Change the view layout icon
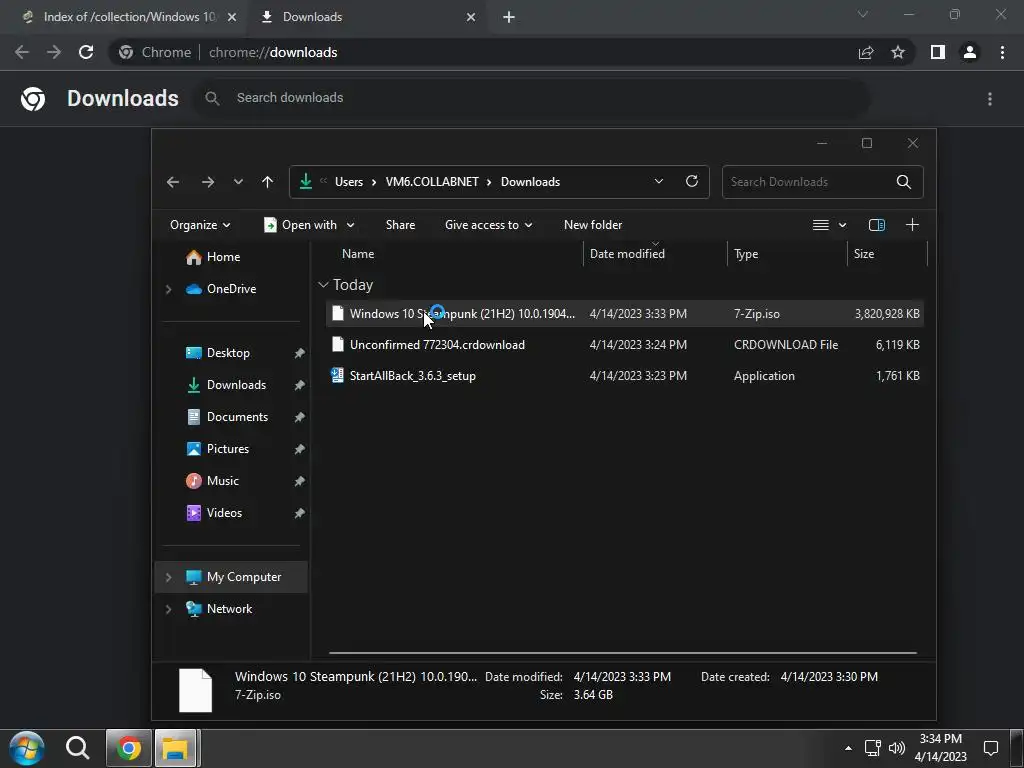The image size is (1024, 768). coord(821,225)
